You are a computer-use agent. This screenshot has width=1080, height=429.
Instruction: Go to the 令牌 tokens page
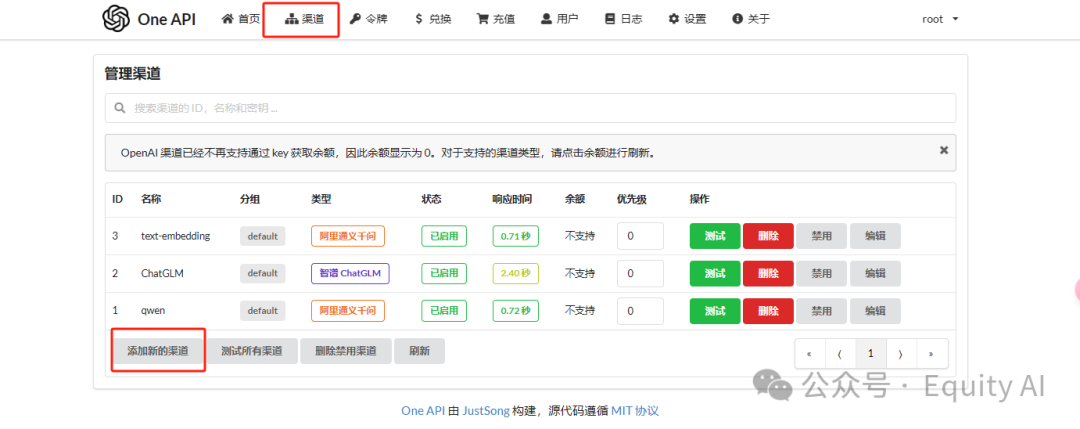[x=368, y=19]
